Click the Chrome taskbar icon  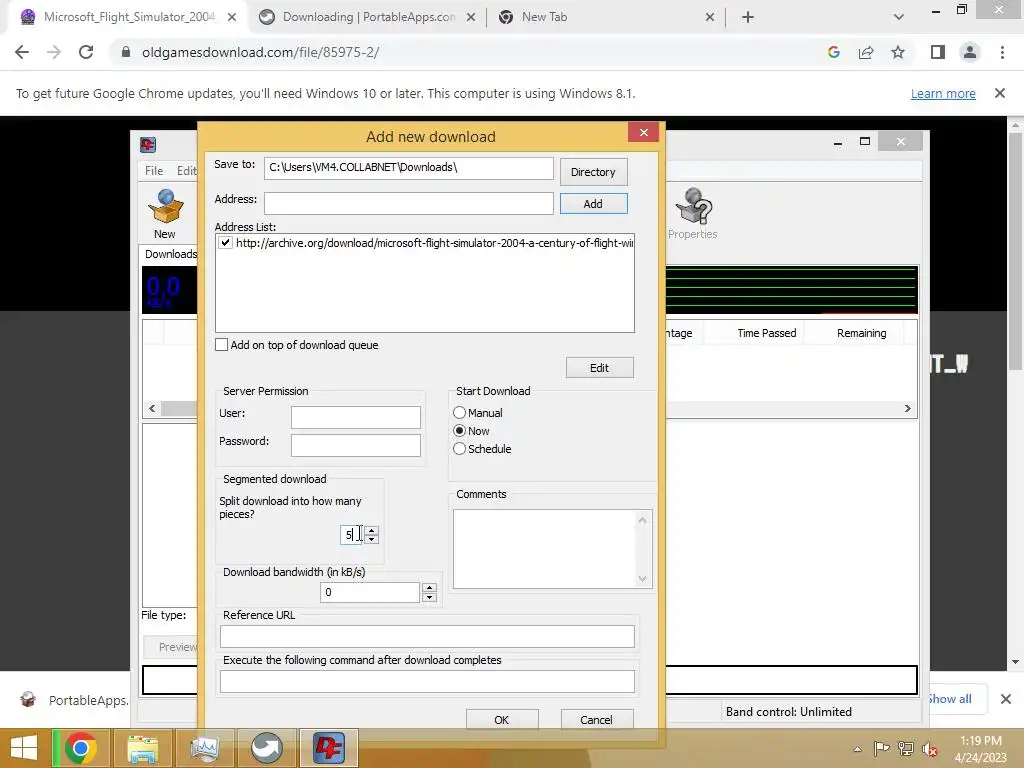[x=80, y=748]
